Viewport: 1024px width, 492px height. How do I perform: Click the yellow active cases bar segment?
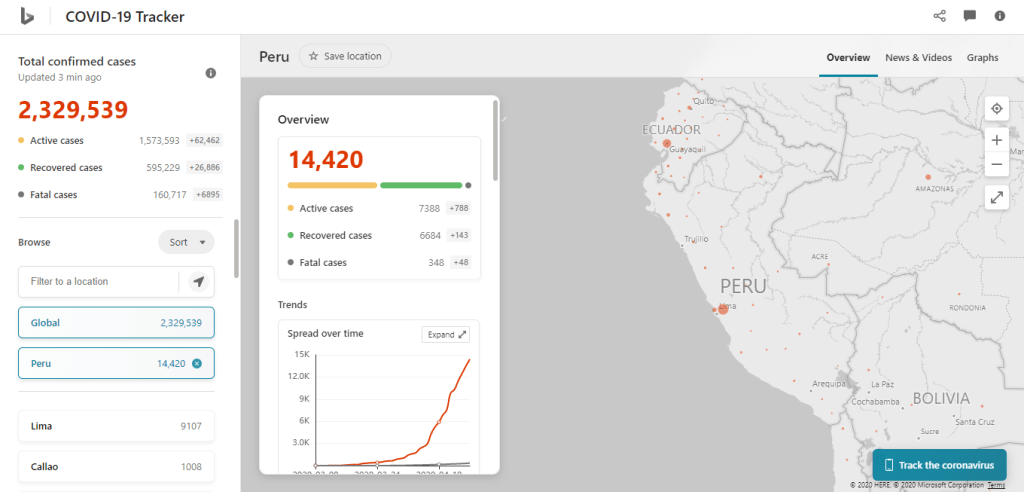tap(332, 186)
